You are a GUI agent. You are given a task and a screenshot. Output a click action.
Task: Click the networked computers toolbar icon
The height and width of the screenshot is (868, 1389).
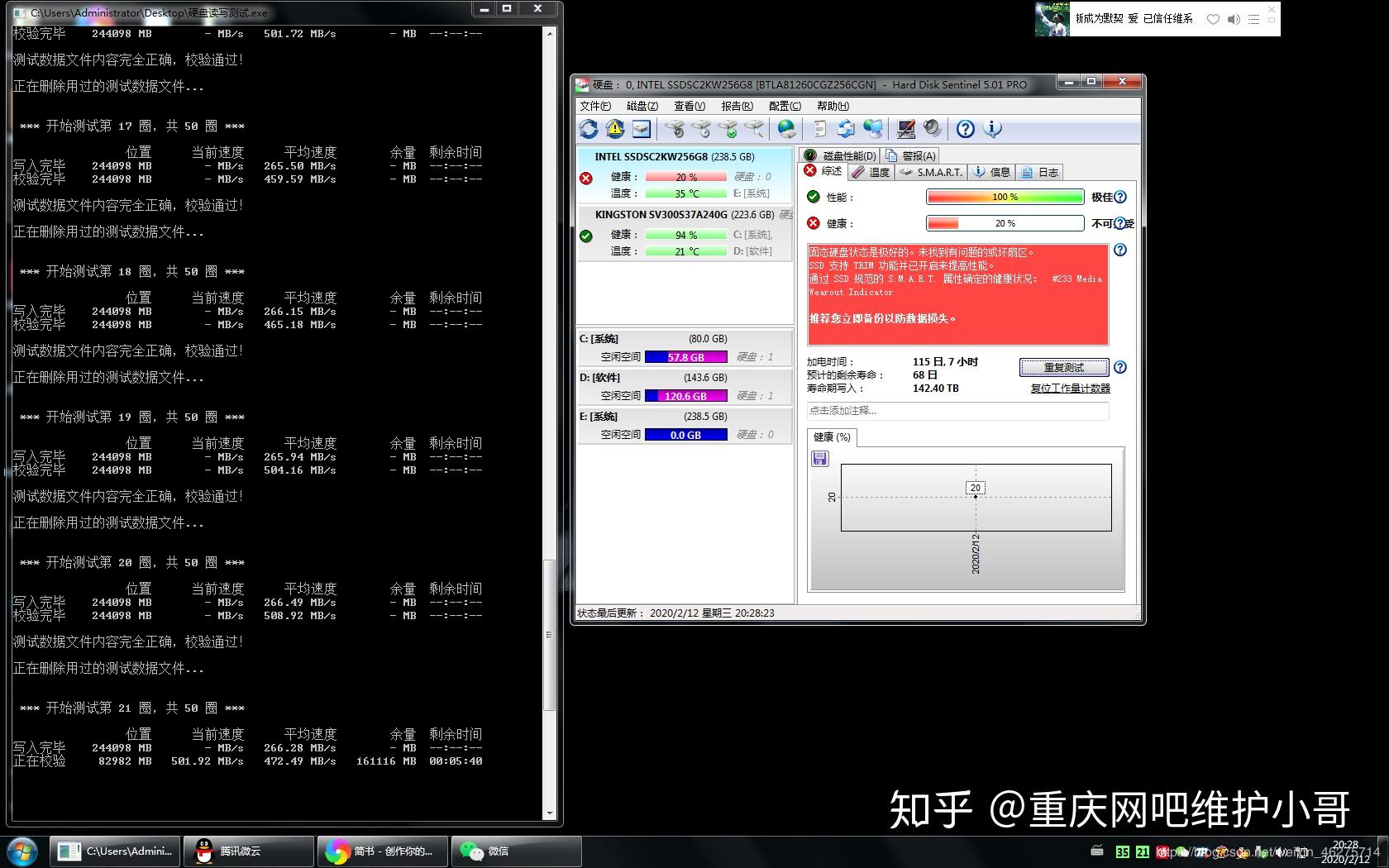pyautogui.click(x=872, y=129)
